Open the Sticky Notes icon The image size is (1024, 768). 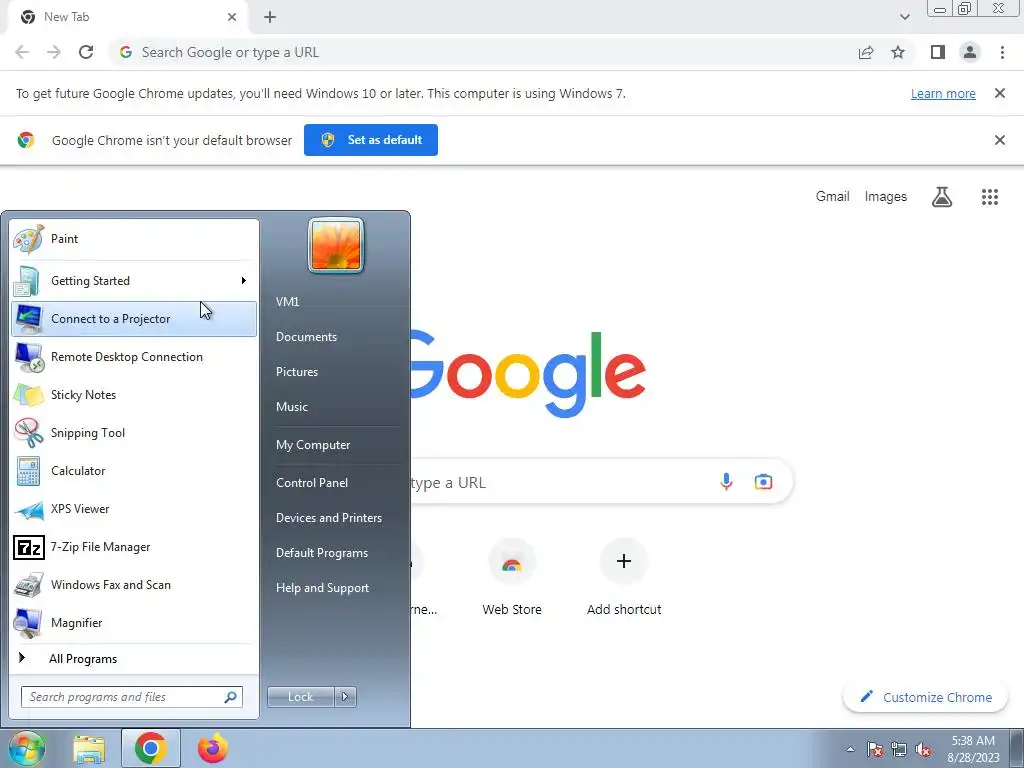(28, 395)
